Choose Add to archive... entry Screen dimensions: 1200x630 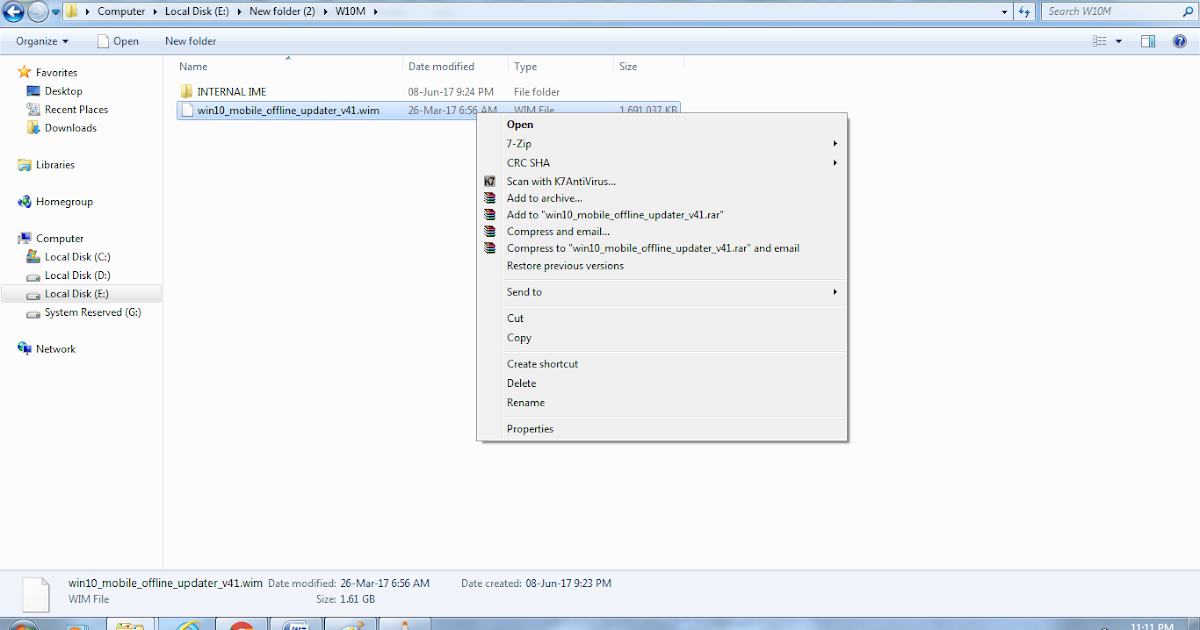pyautogui.click(x=661, y=198)
